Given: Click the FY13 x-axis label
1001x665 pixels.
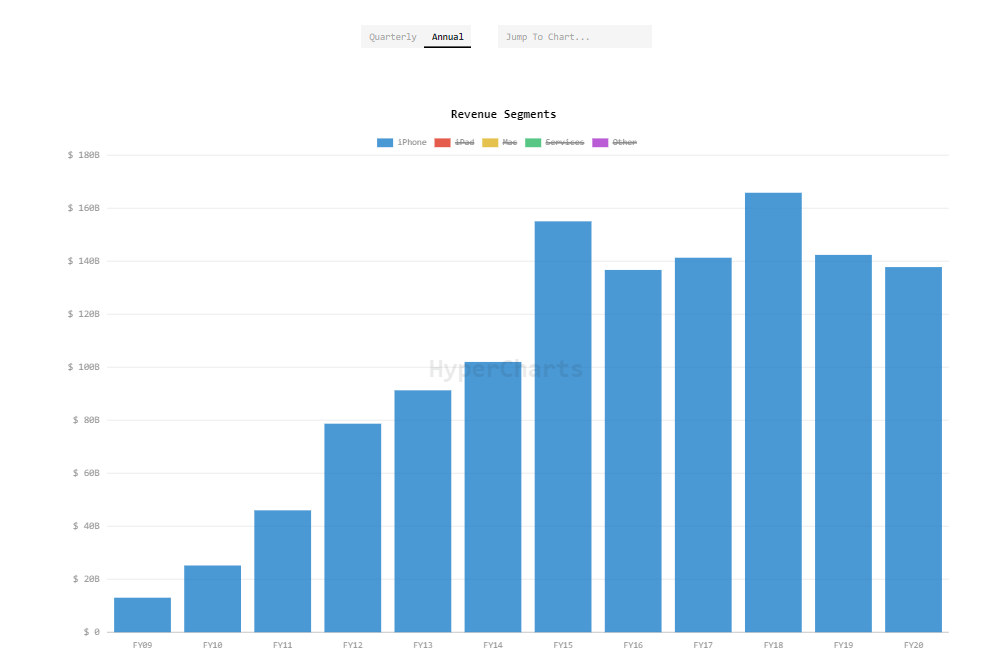Looking at the screenshot, I should [x=423, y=645].
